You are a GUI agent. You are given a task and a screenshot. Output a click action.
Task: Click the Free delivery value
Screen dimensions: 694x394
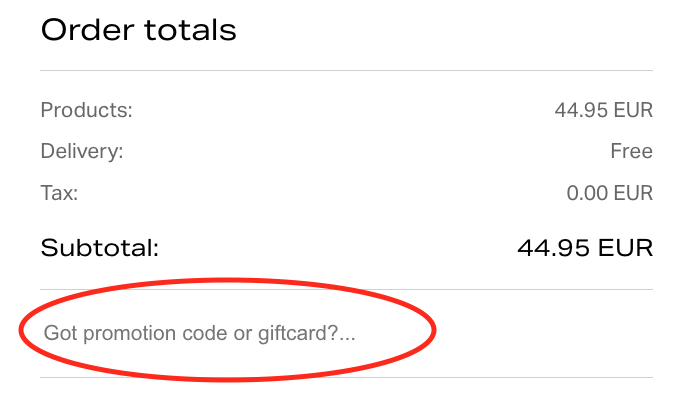632,151
